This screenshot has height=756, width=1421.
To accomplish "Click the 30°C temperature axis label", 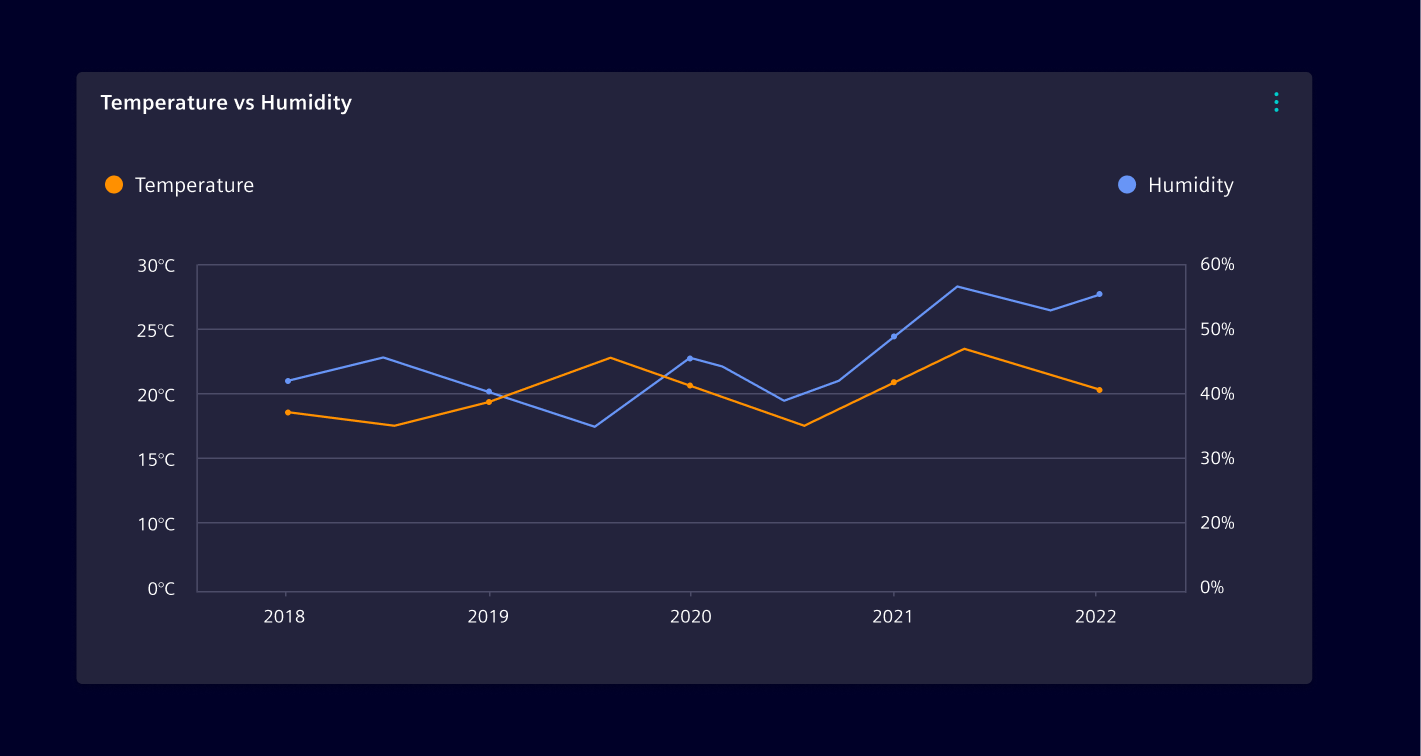I will [x=156, y=266].
